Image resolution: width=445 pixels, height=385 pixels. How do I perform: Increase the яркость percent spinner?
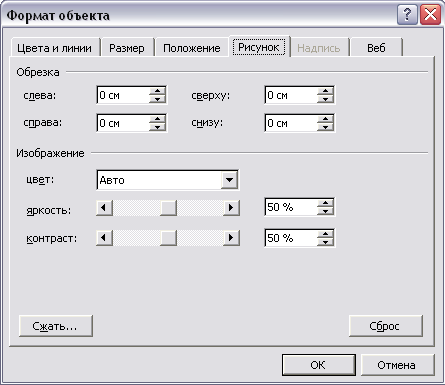pos(325,203)
